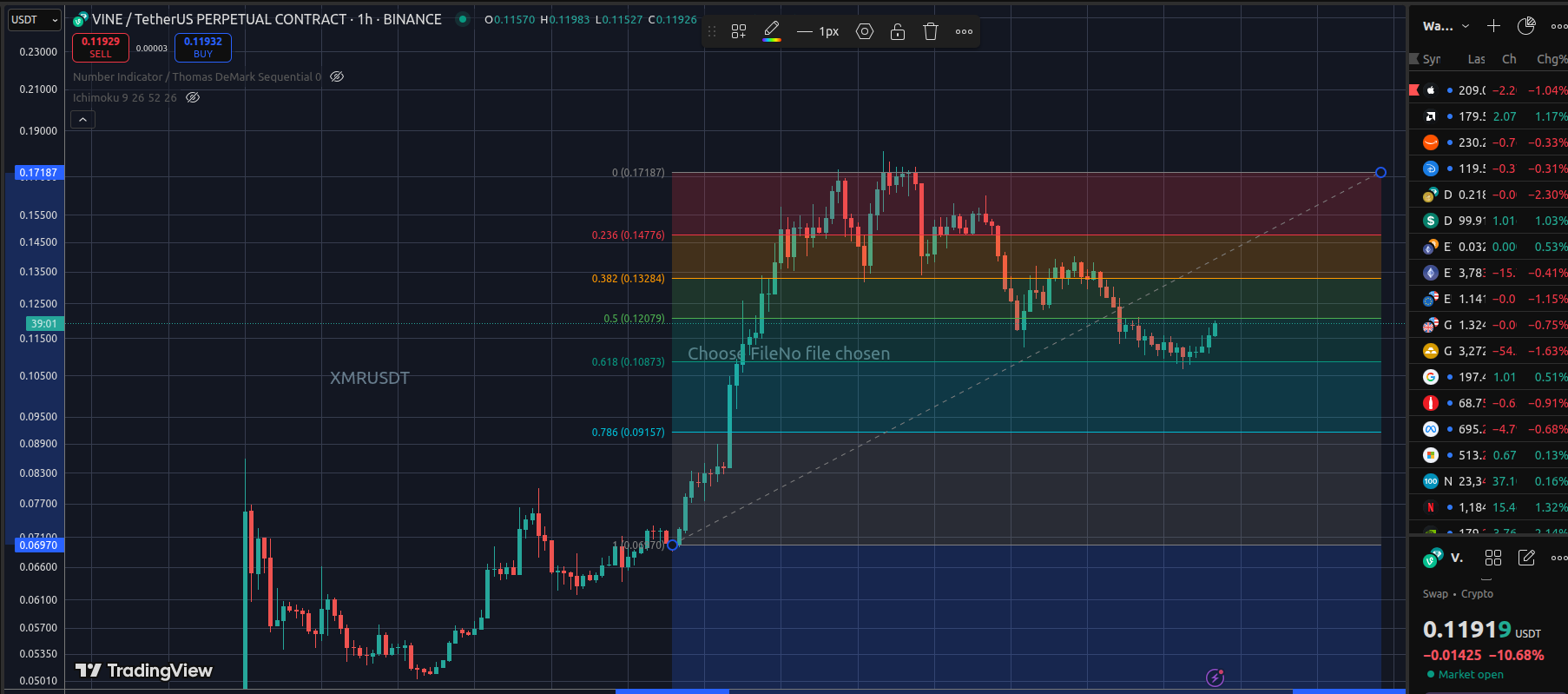1568x694 pixels.
Task: Open details grid icon beside VINE symbol
Action: coord(1493,558)
